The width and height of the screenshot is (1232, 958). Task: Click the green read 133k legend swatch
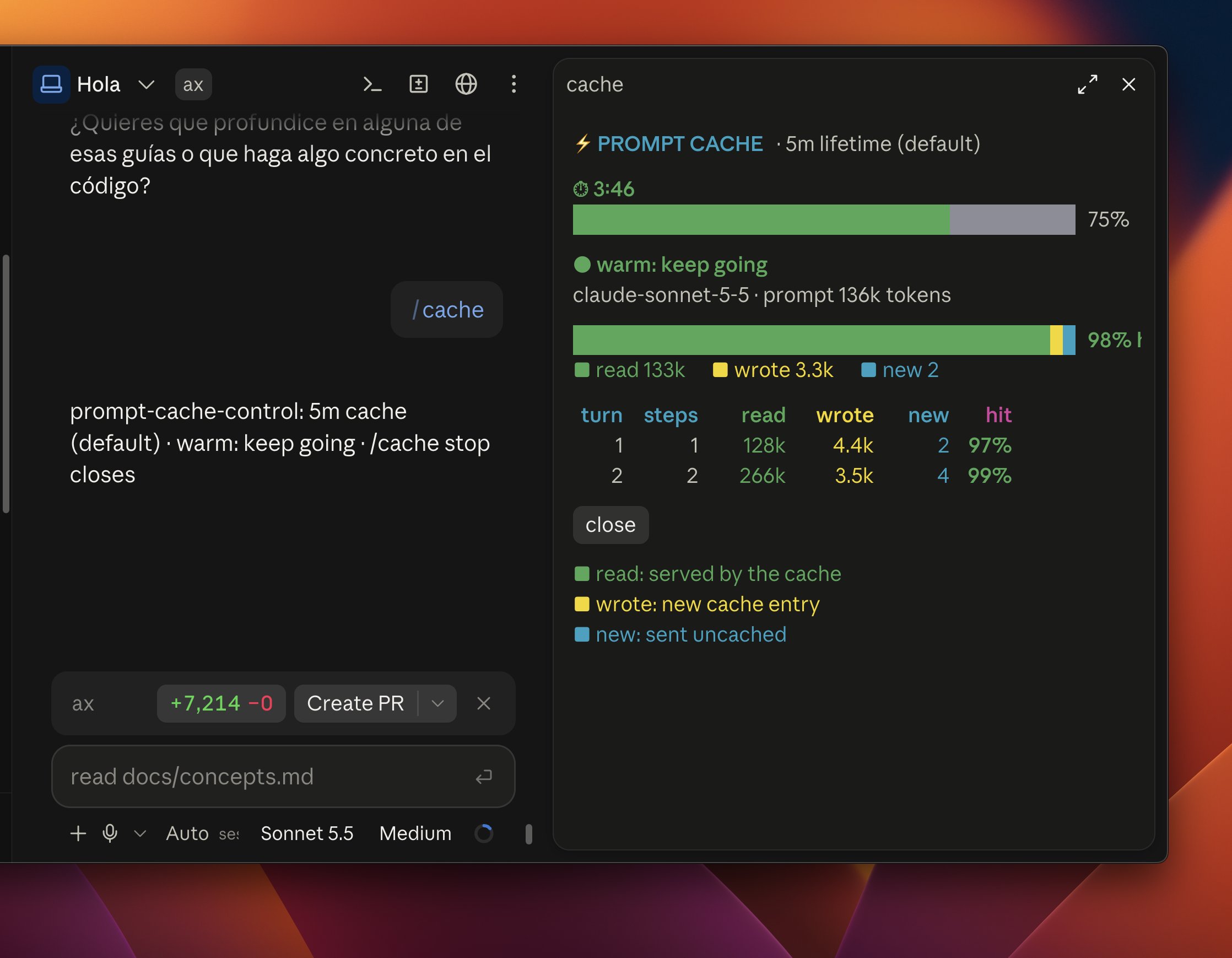tap(582, 370)
